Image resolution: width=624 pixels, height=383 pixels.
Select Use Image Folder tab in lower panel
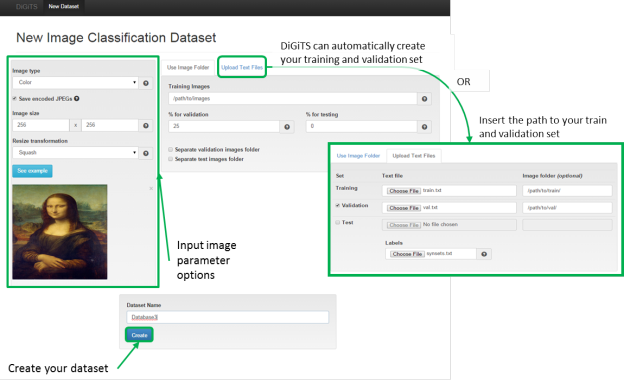pyautogui.click(x=358, y=156)
